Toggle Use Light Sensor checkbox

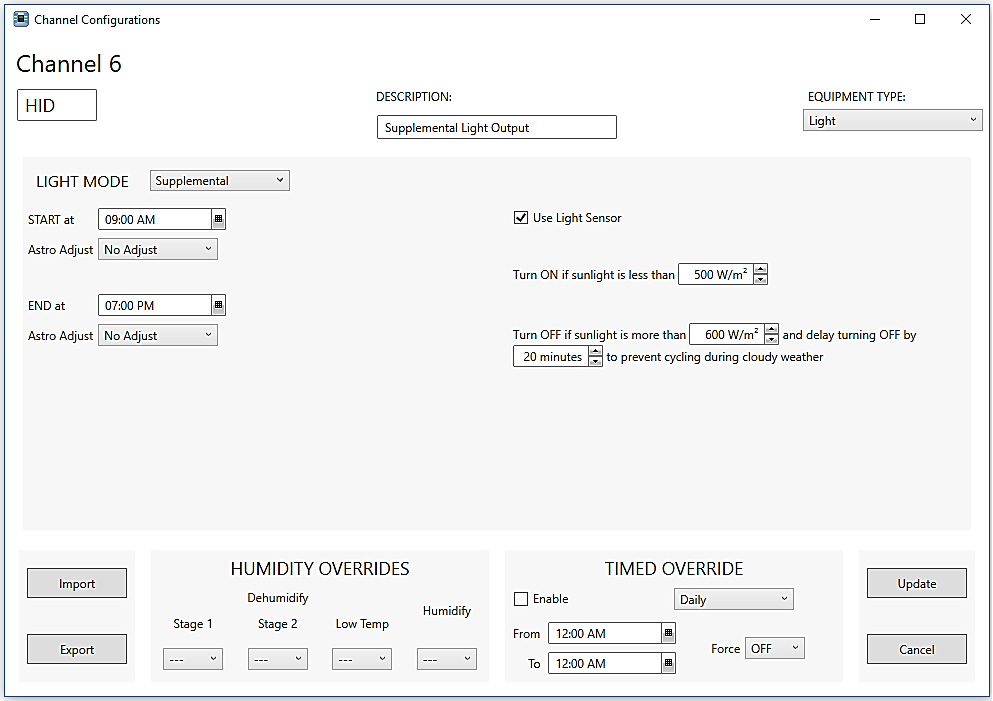521,218
